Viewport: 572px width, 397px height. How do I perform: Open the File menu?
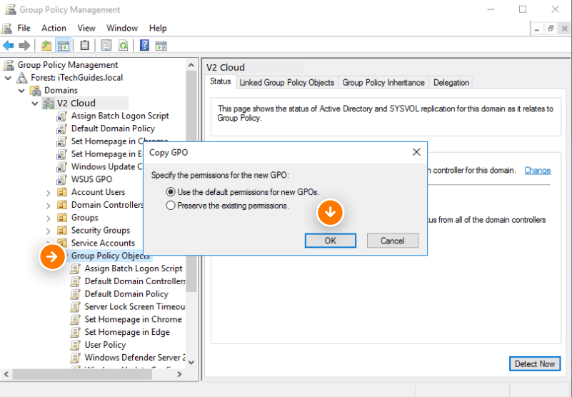tap(24, 28)
